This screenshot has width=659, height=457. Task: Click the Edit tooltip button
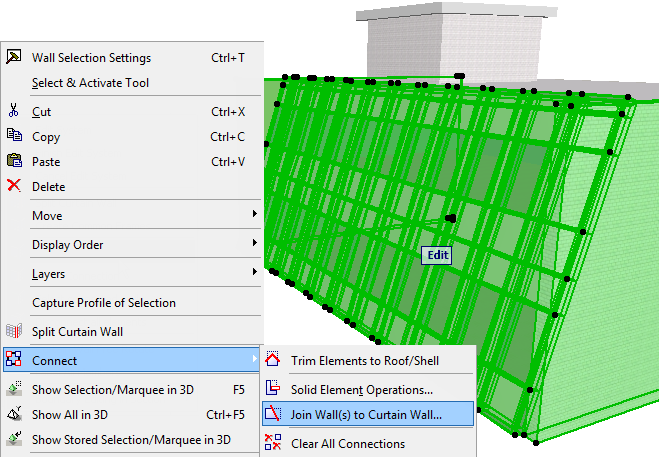[x=437, y=255]
